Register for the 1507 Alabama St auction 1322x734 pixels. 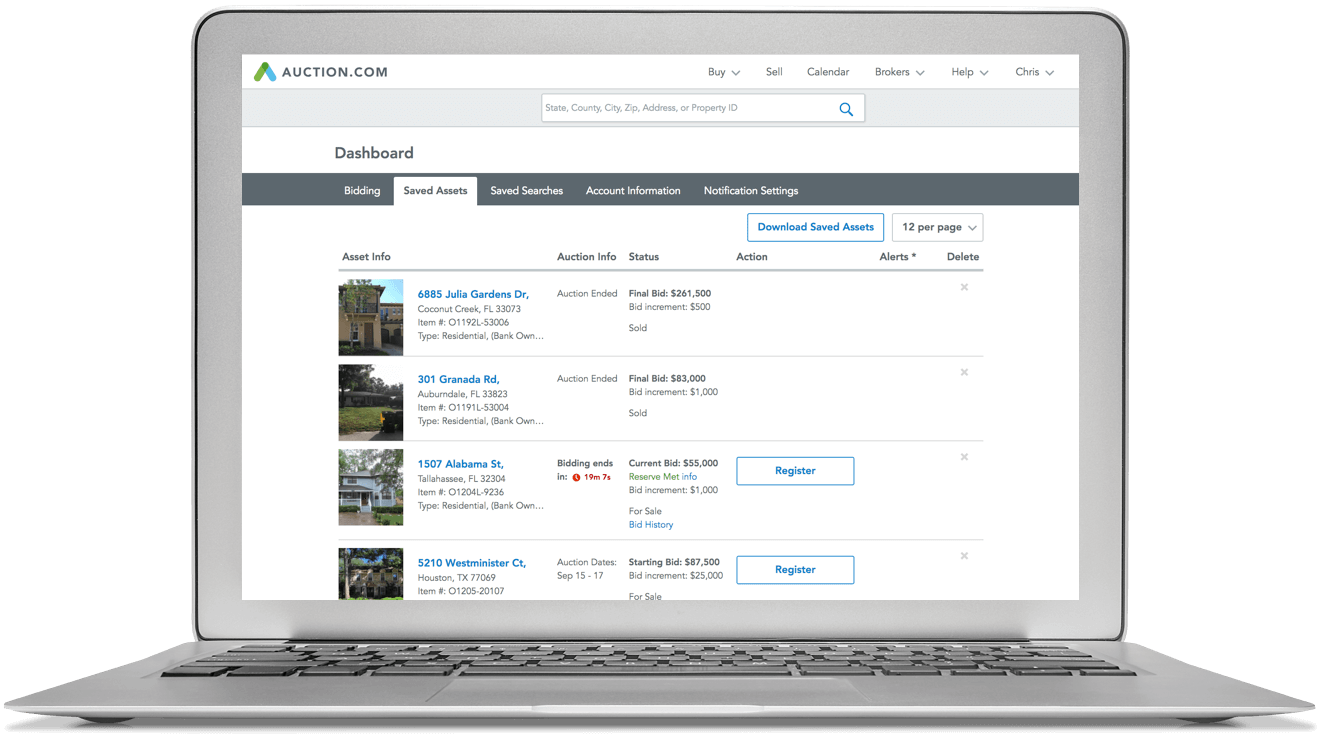[x=795, y=471]
